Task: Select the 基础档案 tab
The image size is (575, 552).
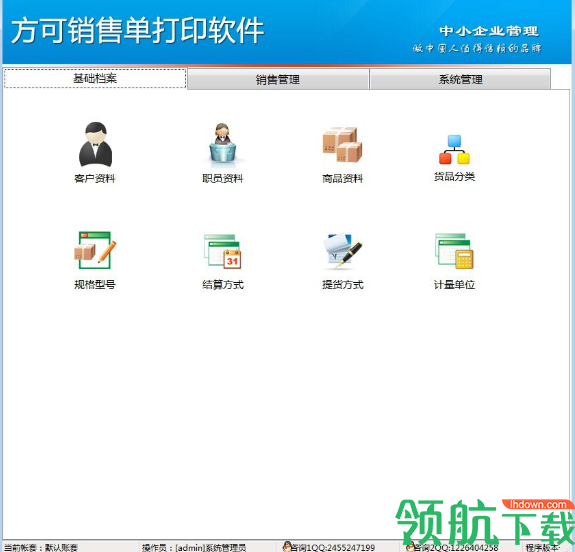Action: coord(95,78)
